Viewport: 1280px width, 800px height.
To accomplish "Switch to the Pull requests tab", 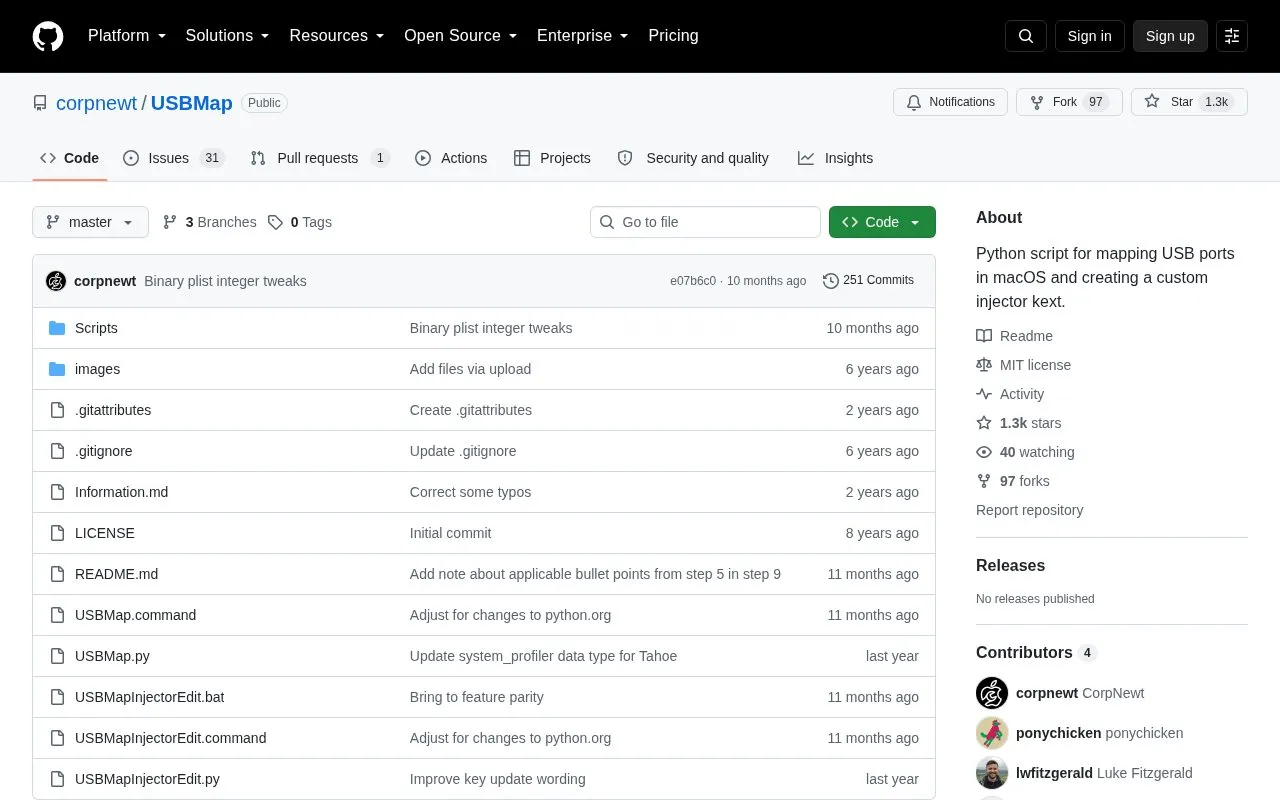I will [x=320, y=158].
